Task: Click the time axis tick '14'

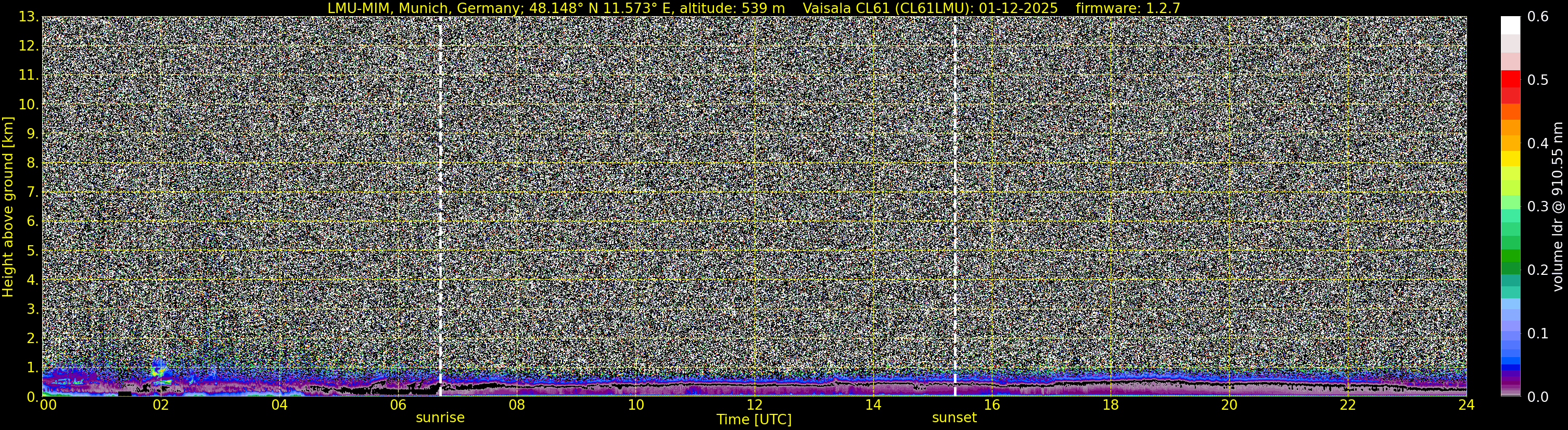Action: (x=873, y=406)
